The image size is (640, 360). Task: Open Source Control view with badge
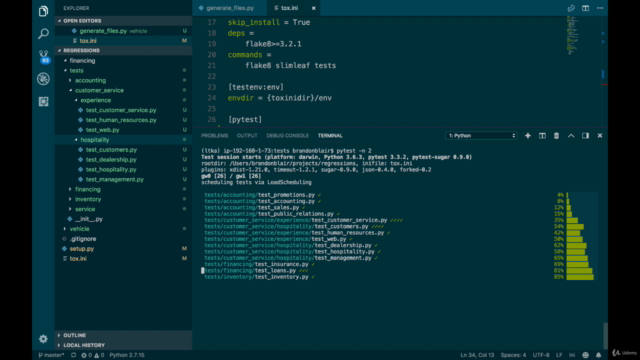point(44,56)
